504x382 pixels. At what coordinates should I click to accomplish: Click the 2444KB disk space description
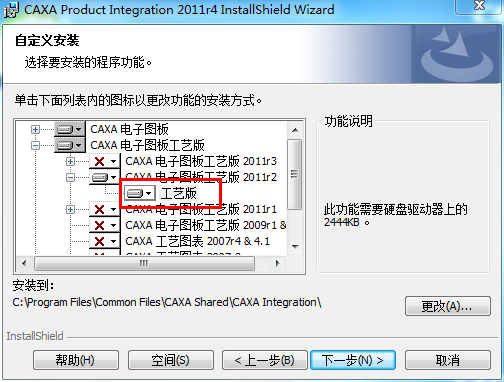(395, 215)
